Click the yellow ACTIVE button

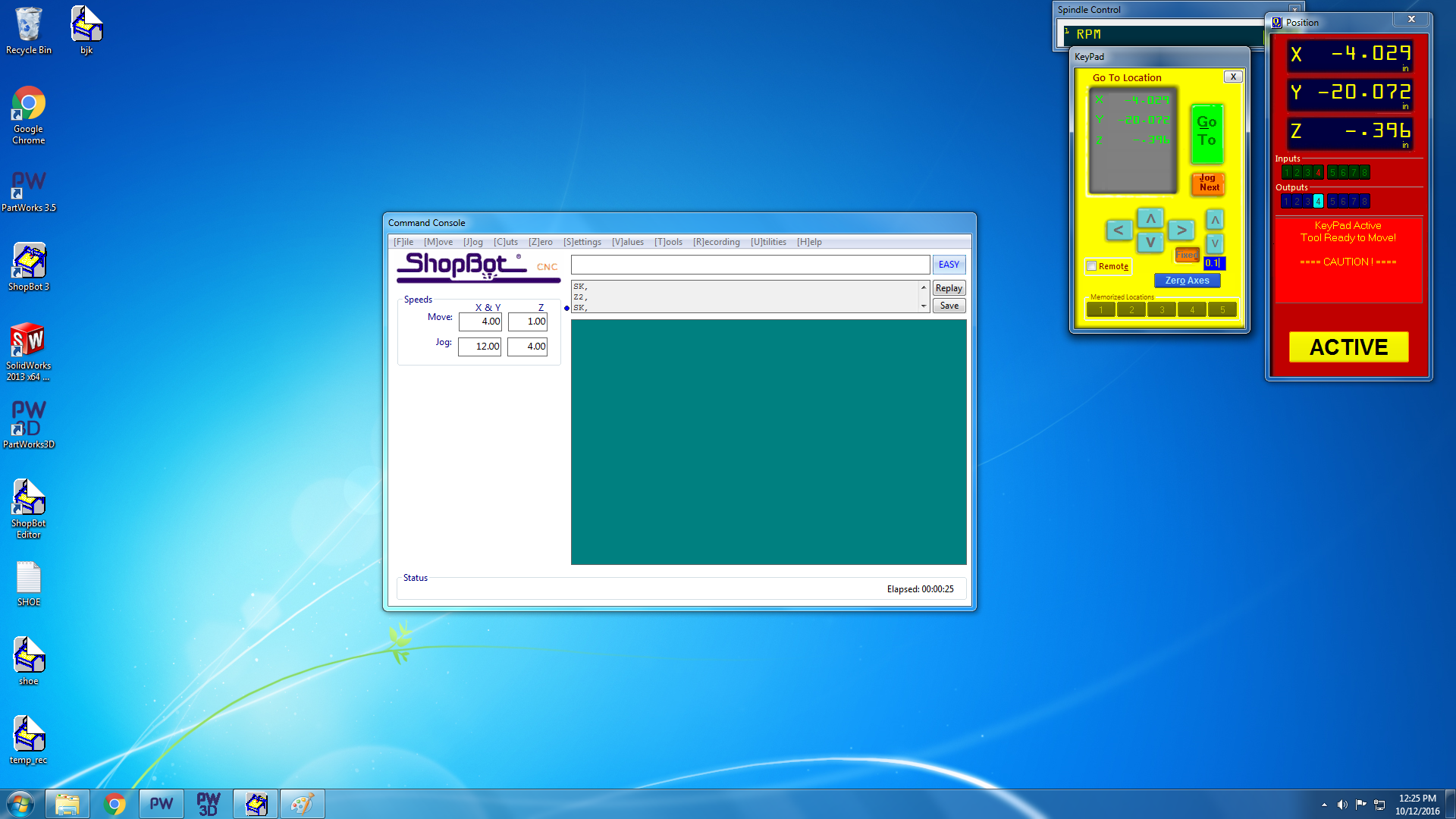point(1348,347)
